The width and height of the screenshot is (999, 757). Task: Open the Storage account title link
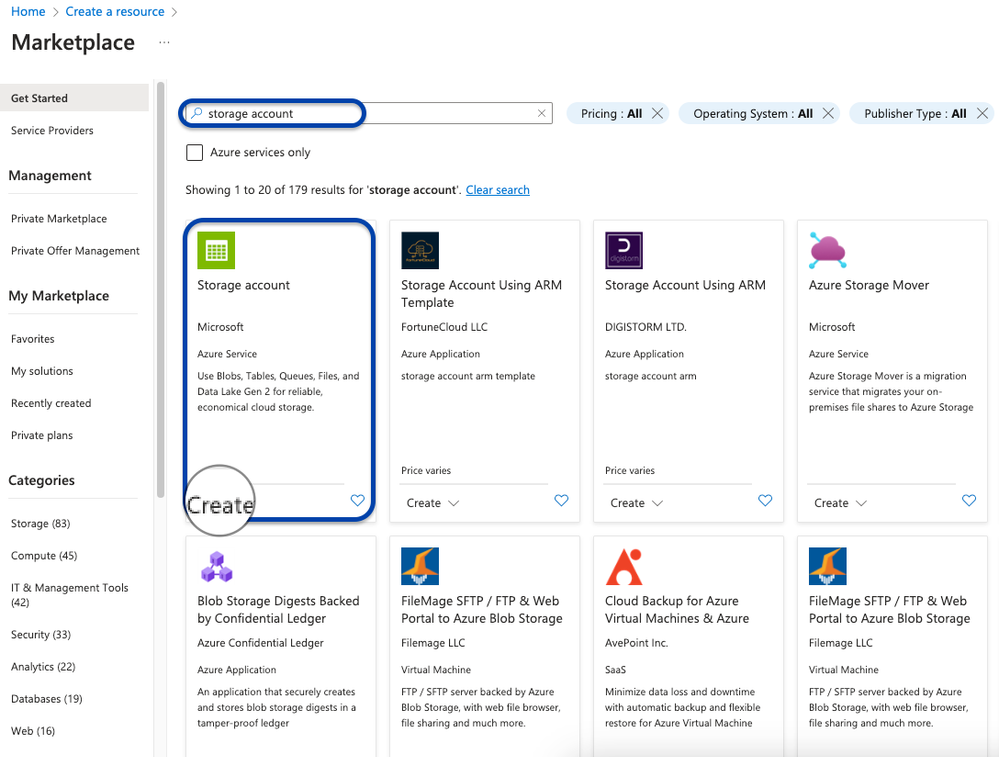(x=243, y=285)
